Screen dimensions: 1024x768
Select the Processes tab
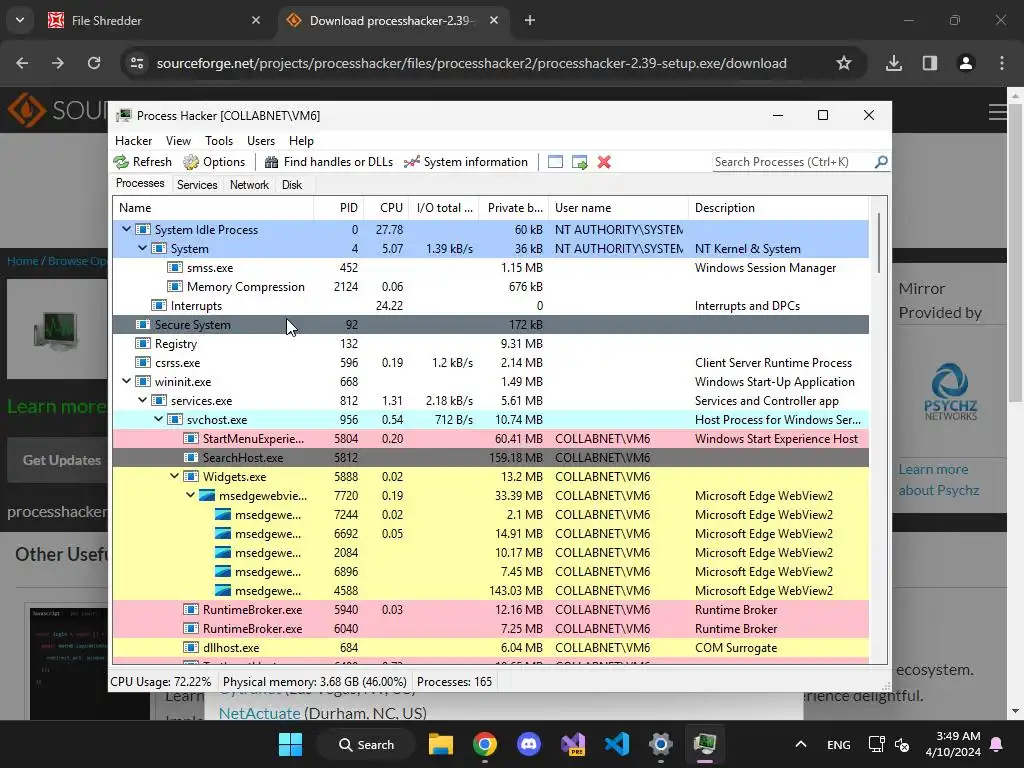tap(140, 184)
